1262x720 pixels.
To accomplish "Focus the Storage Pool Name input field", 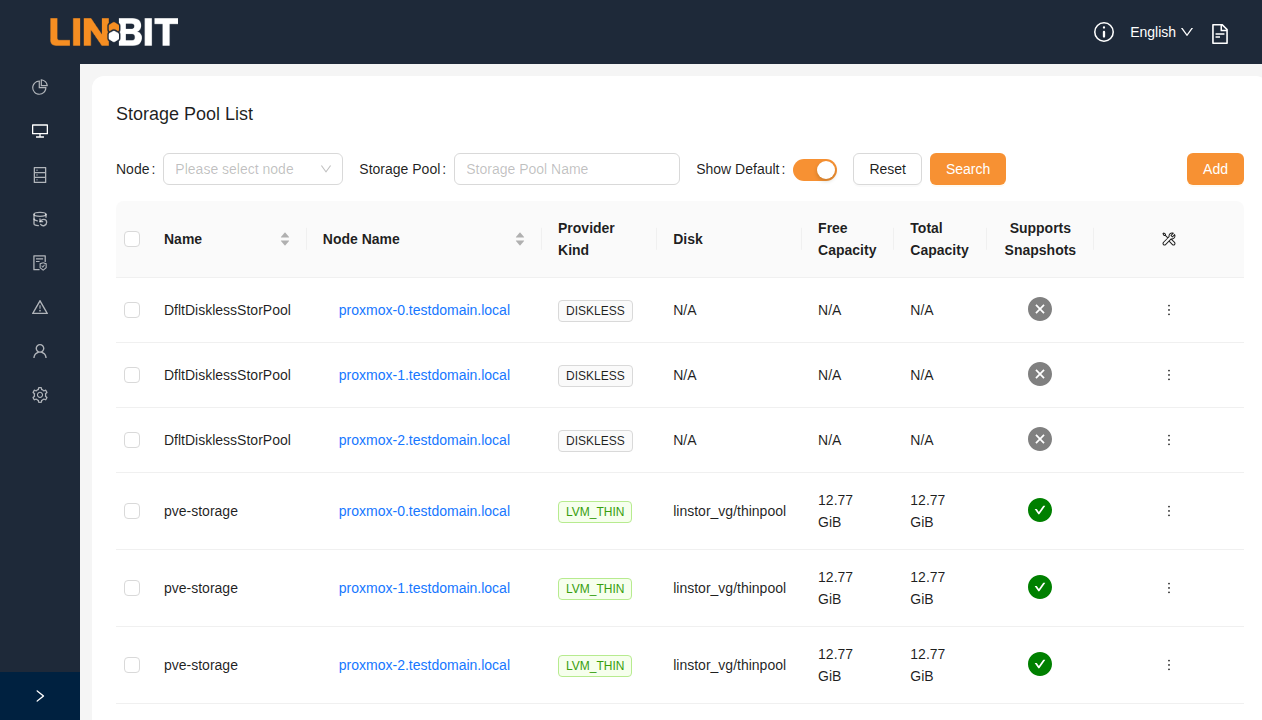I will pyautogui.click(x=567, y=169).
